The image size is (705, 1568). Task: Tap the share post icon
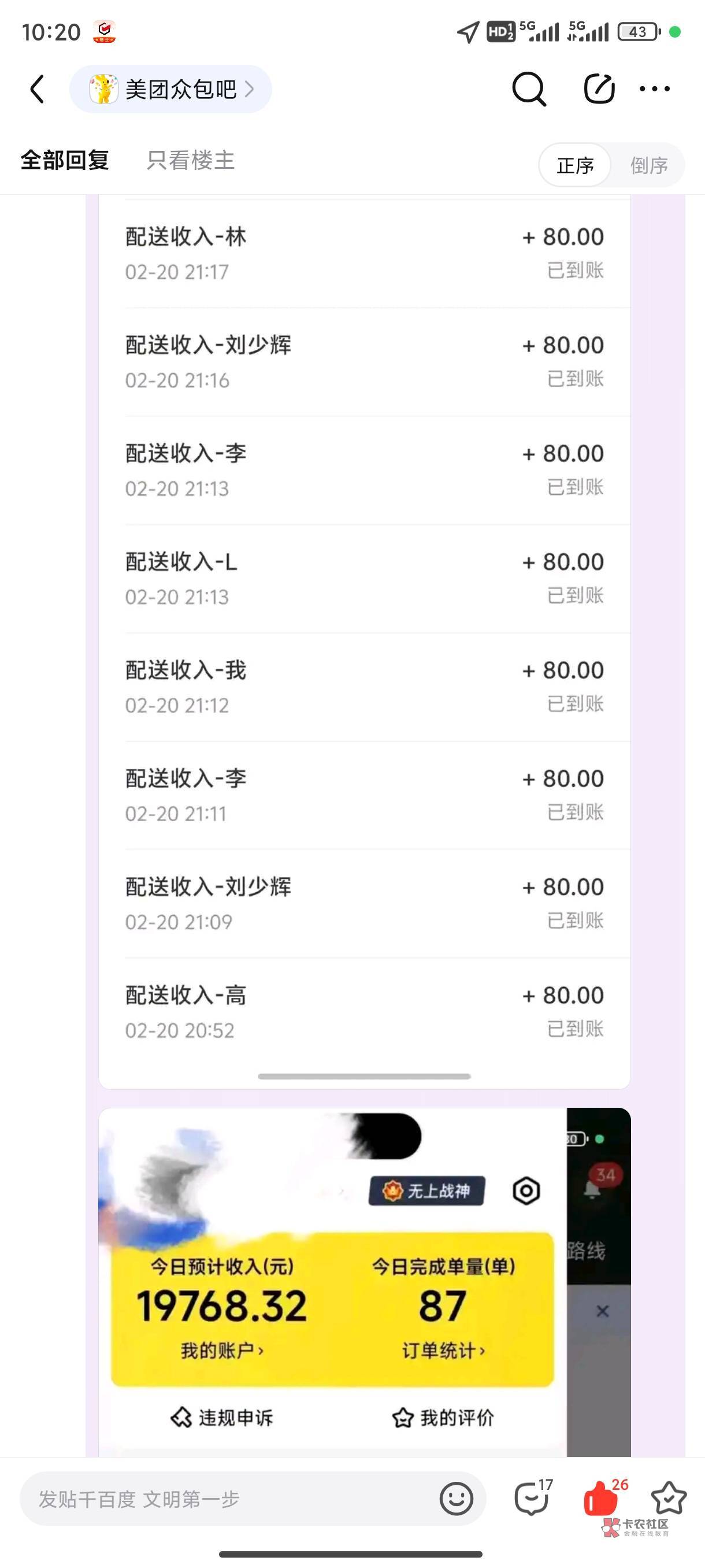click(x=599, y=90)
